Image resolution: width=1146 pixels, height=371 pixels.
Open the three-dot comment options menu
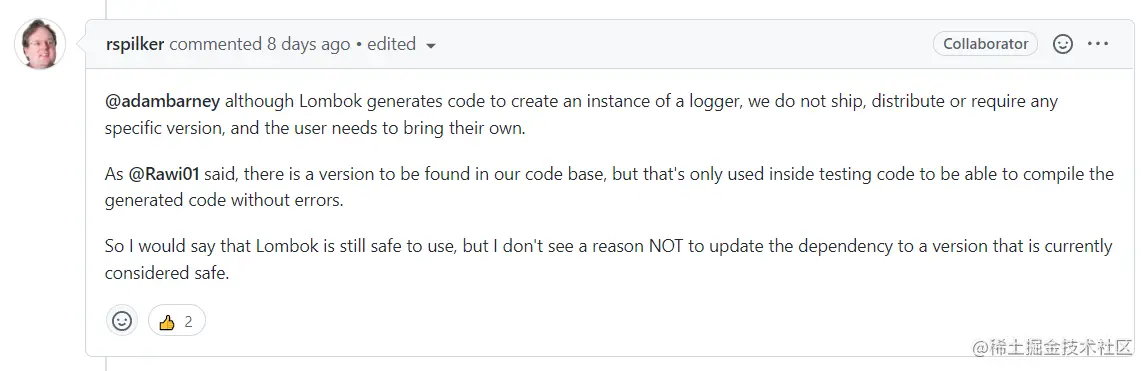coord(1098,44)
